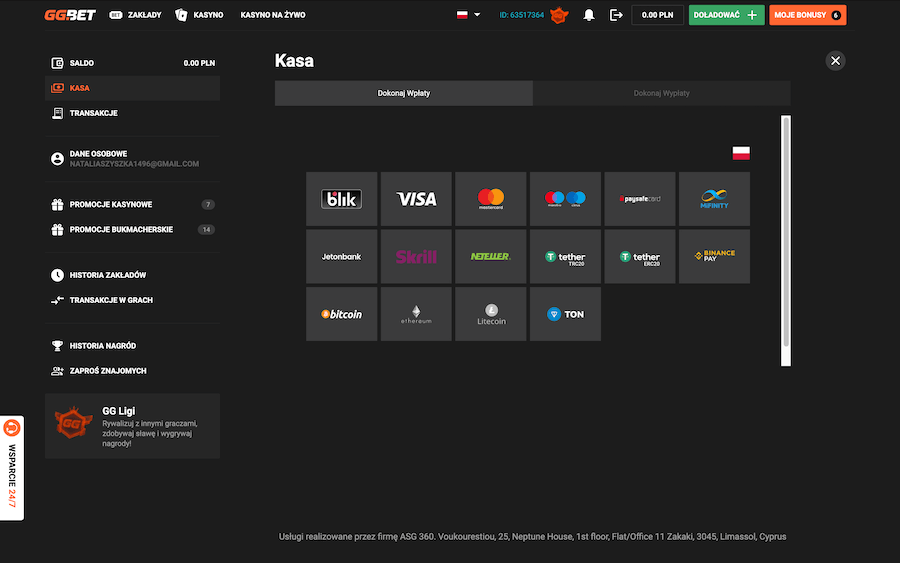Select Mastercard payment option
The image size is (900, 563).
tap(491, 199)
